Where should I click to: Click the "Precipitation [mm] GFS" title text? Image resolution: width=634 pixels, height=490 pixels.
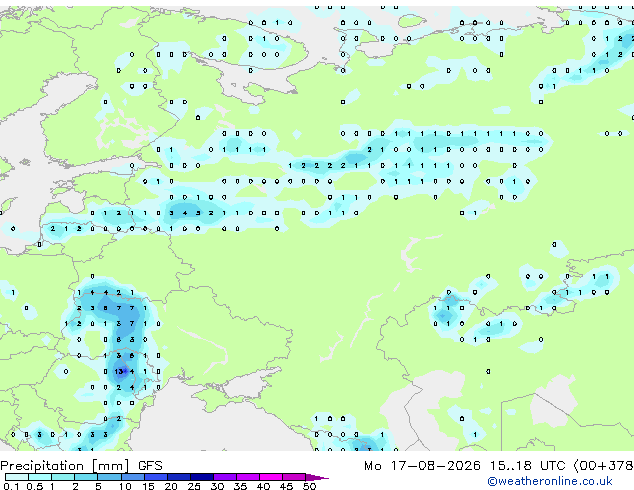(81, 466)
